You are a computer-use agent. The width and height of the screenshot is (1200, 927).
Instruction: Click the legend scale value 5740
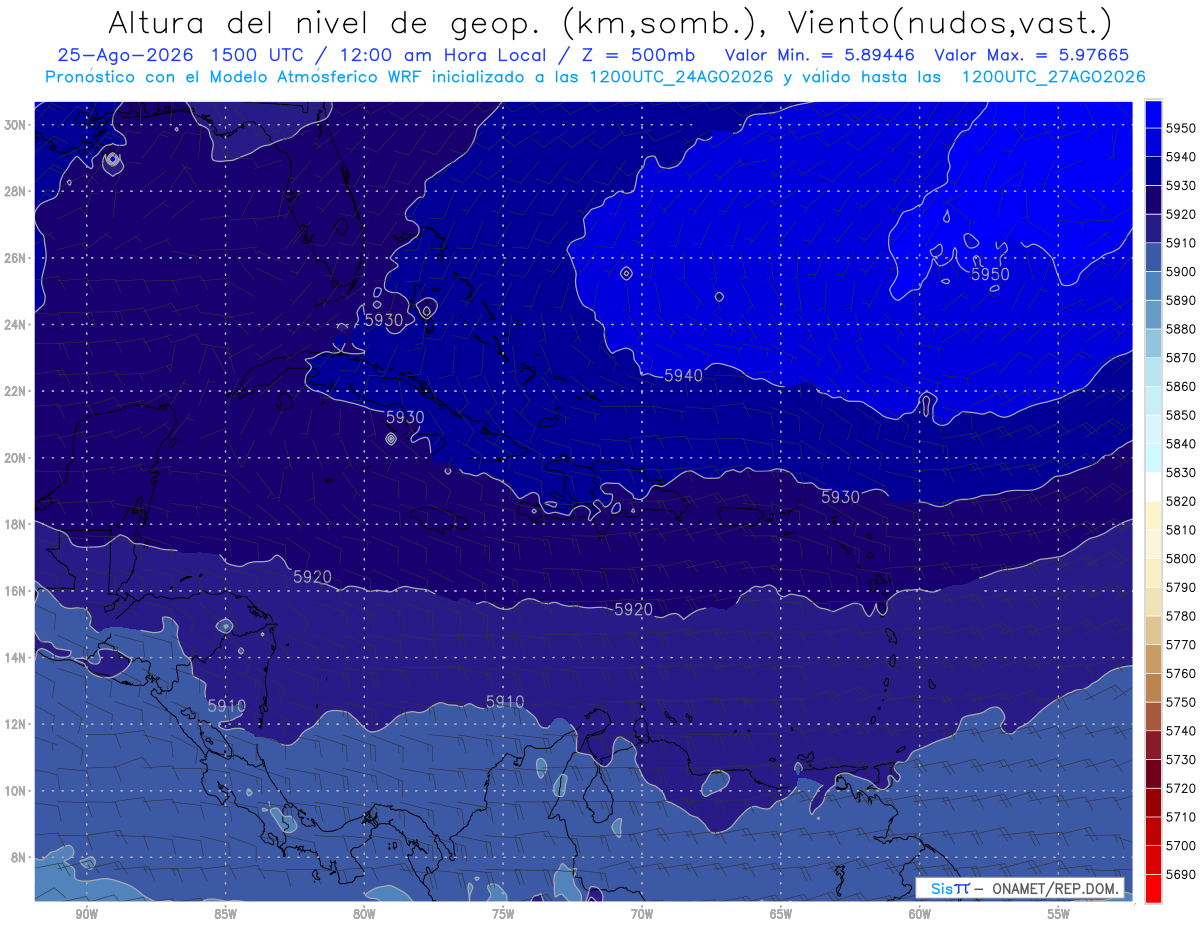[1181, 731]
